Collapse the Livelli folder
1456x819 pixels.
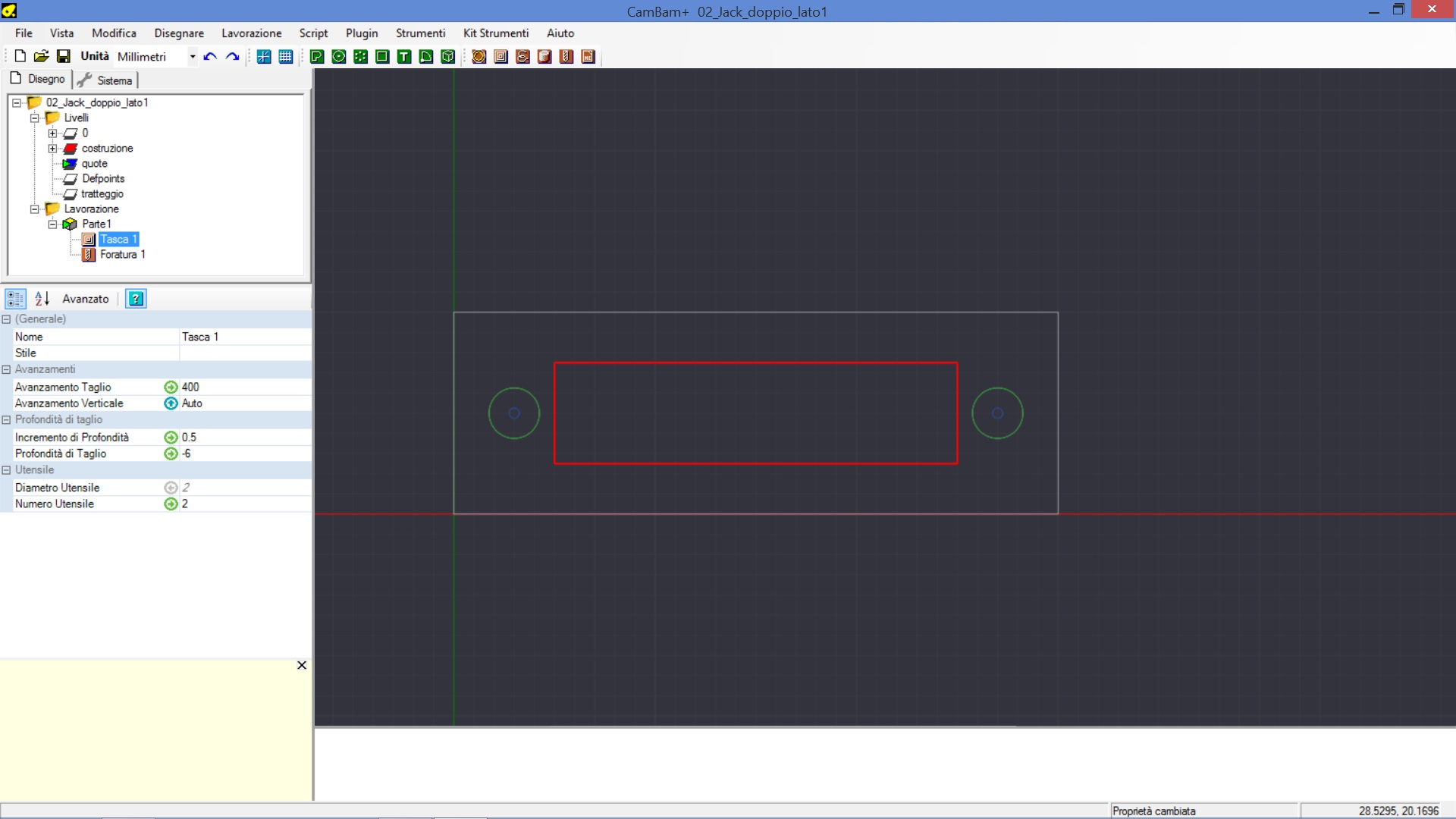click(x=34, y=118)
